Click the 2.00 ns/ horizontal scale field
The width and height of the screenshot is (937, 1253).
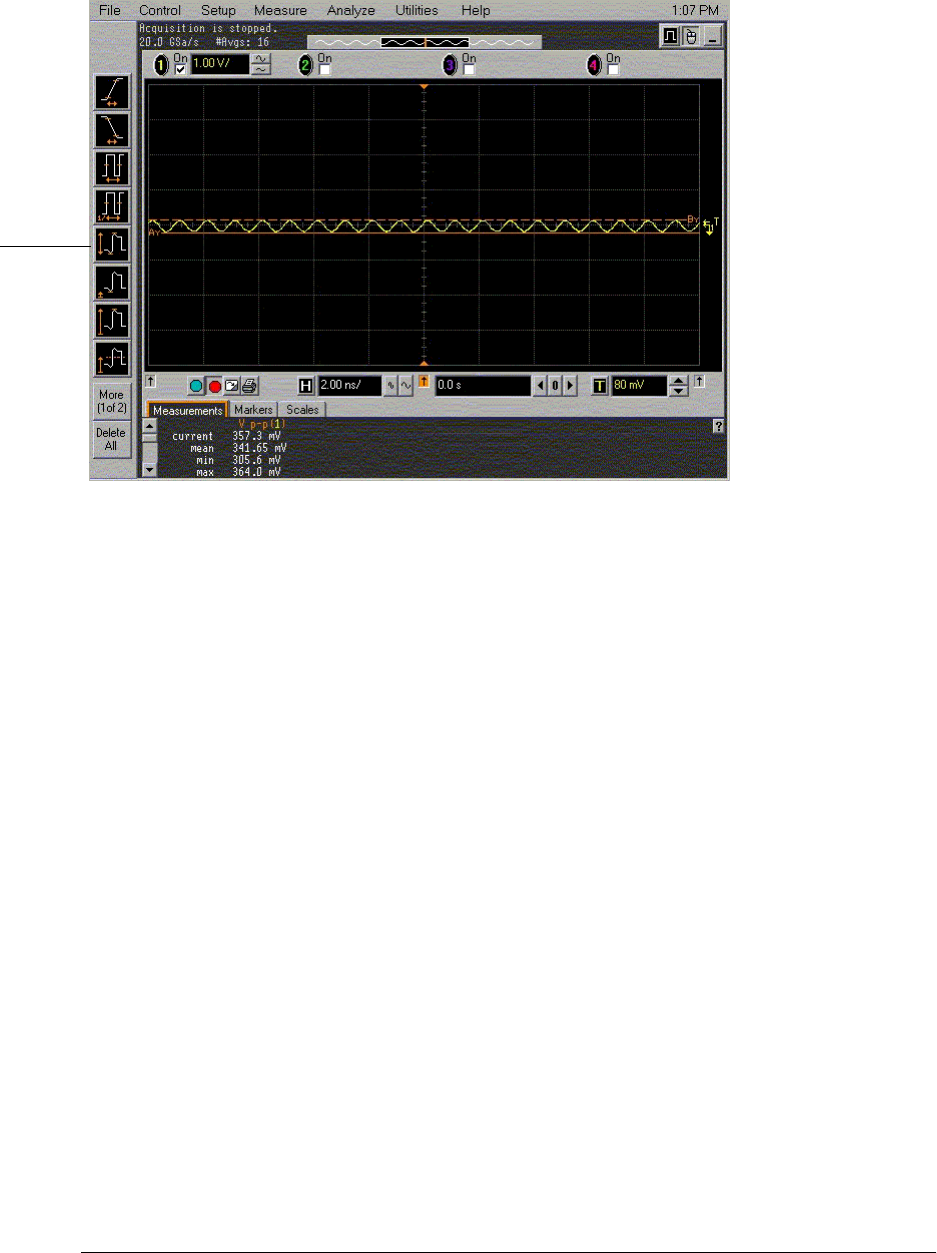(x=349, y=386)
